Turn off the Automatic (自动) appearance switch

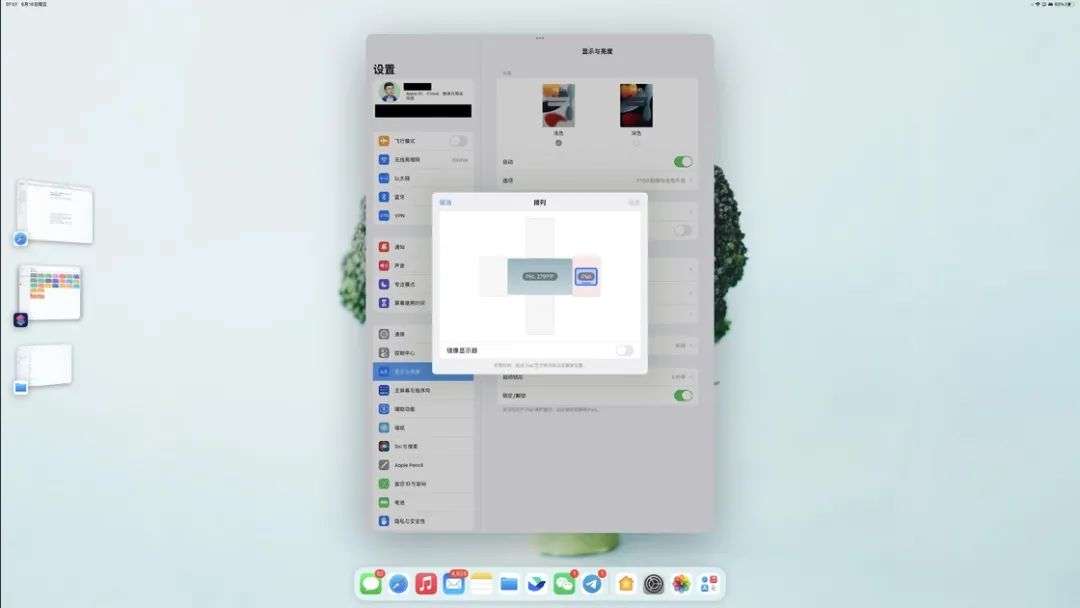coord(683,161)
